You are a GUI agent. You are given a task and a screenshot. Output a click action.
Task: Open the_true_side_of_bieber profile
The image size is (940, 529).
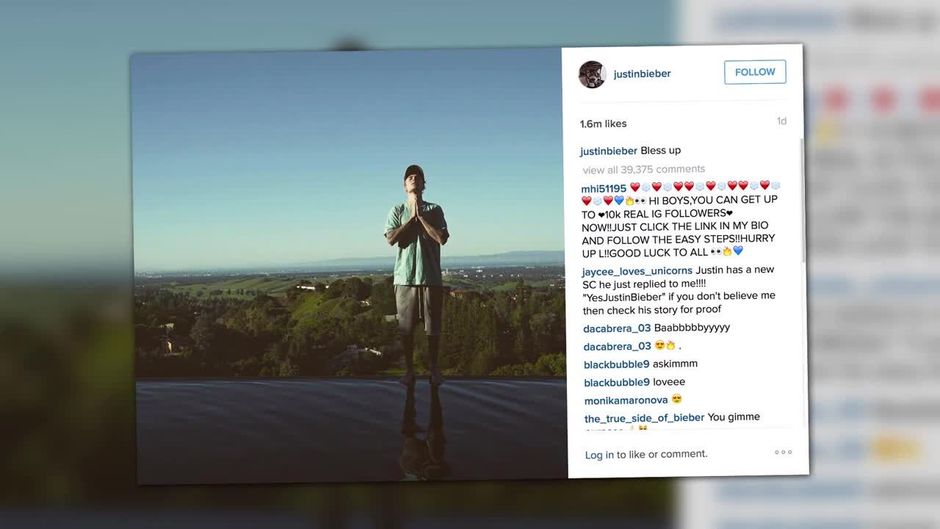(644, 418)
